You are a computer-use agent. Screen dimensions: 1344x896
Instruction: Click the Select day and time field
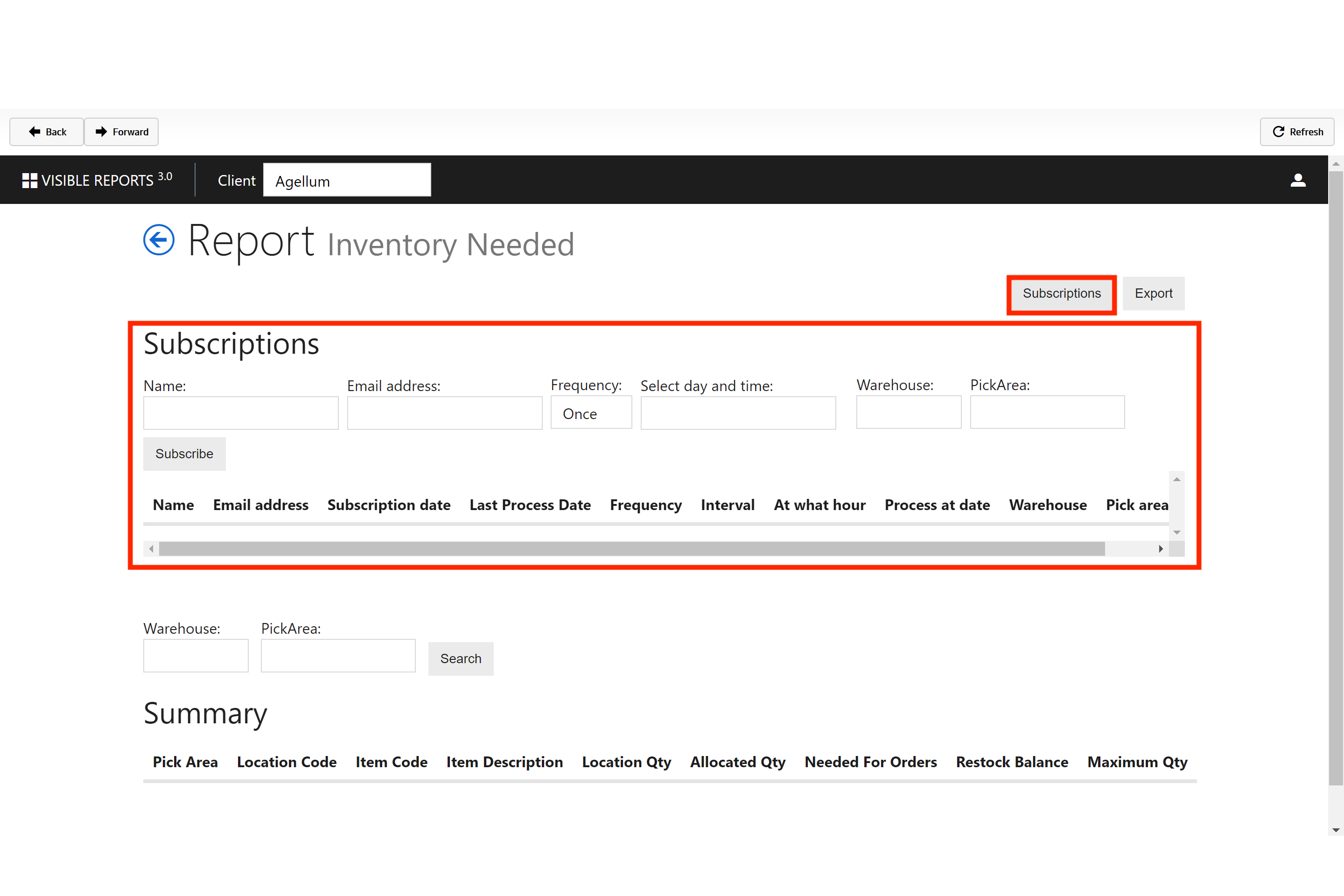[x=738, y=412]
